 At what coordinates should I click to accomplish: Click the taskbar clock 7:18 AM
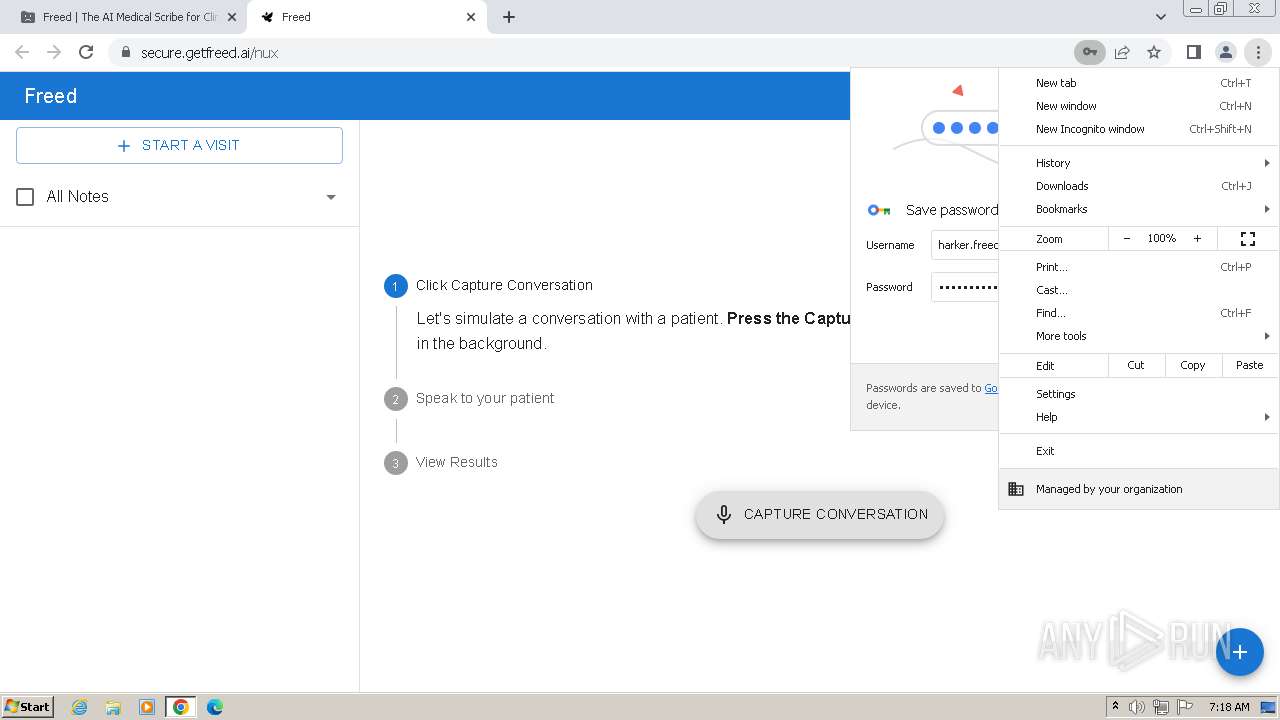tap(1229, 707)
